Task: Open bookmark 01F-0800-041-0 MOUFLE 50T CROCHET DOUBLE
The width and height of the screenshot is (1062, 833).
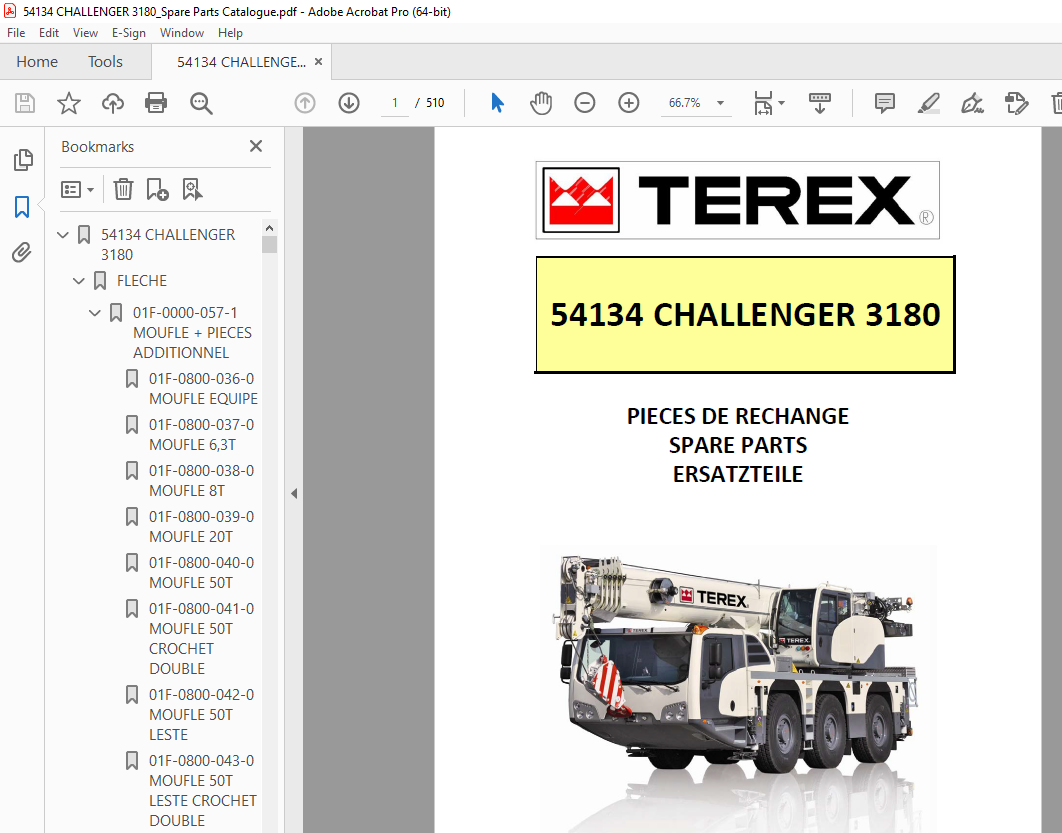Action: (x=201, y=639)
